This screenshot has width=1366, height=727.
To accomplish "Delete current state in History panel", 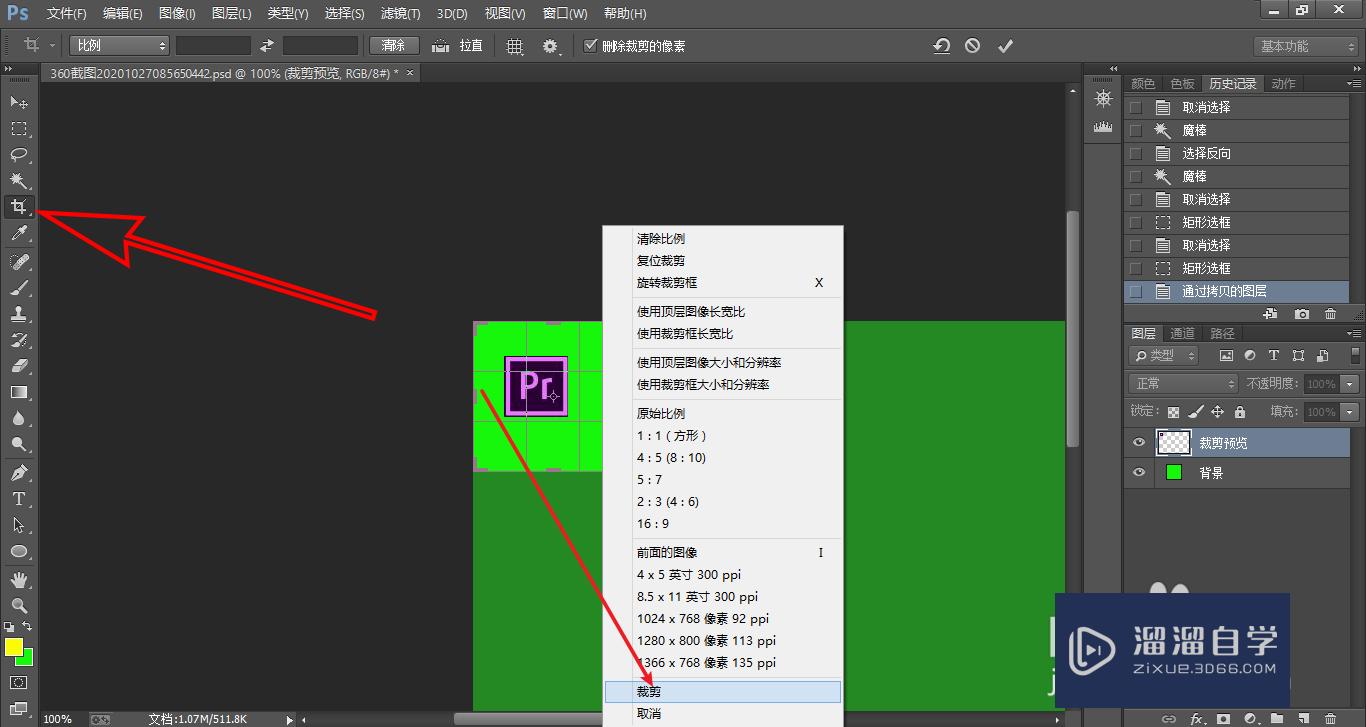I will (x=1331, y=313).
